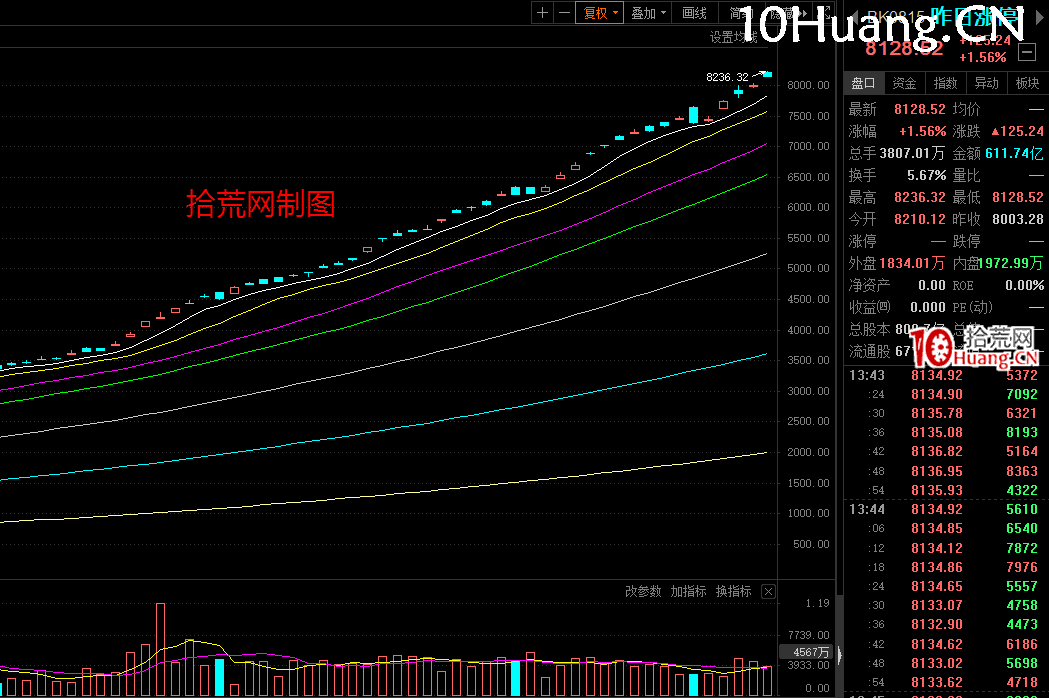The image size is (1049, 698).
Task: Click tick row 8133.07 volume 4758
Action: coord(943,605)
